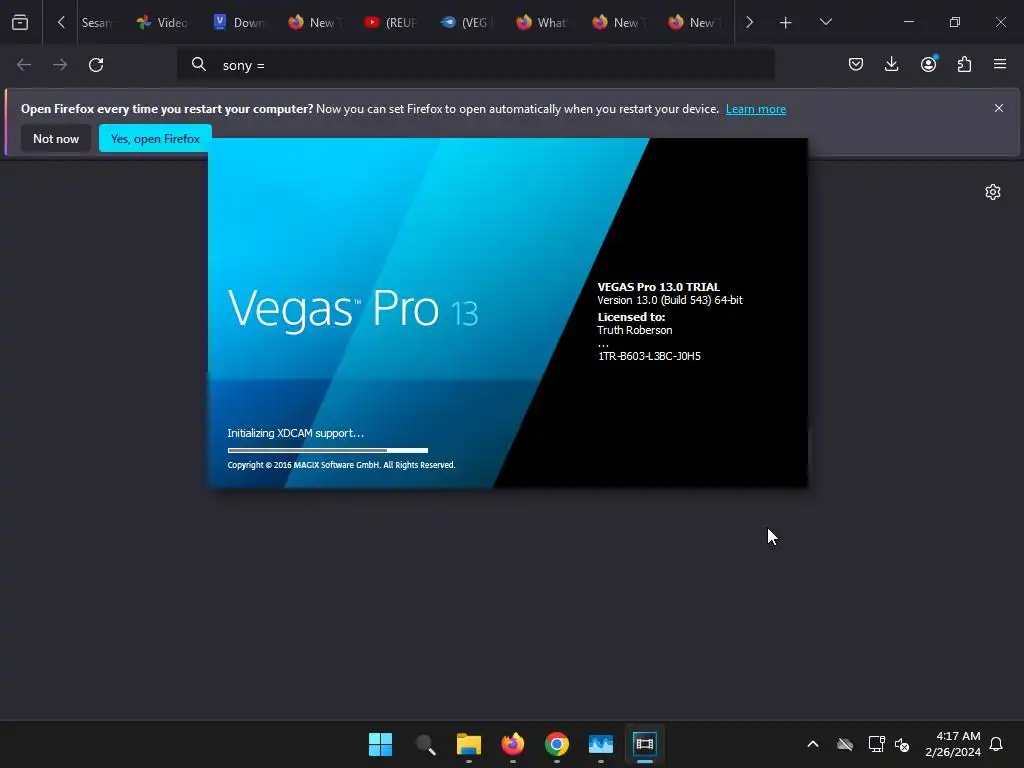Open the Firefox account icon
Image resolution: width=1024 pixels, height=768 pixels.
[x=928, y=64]
